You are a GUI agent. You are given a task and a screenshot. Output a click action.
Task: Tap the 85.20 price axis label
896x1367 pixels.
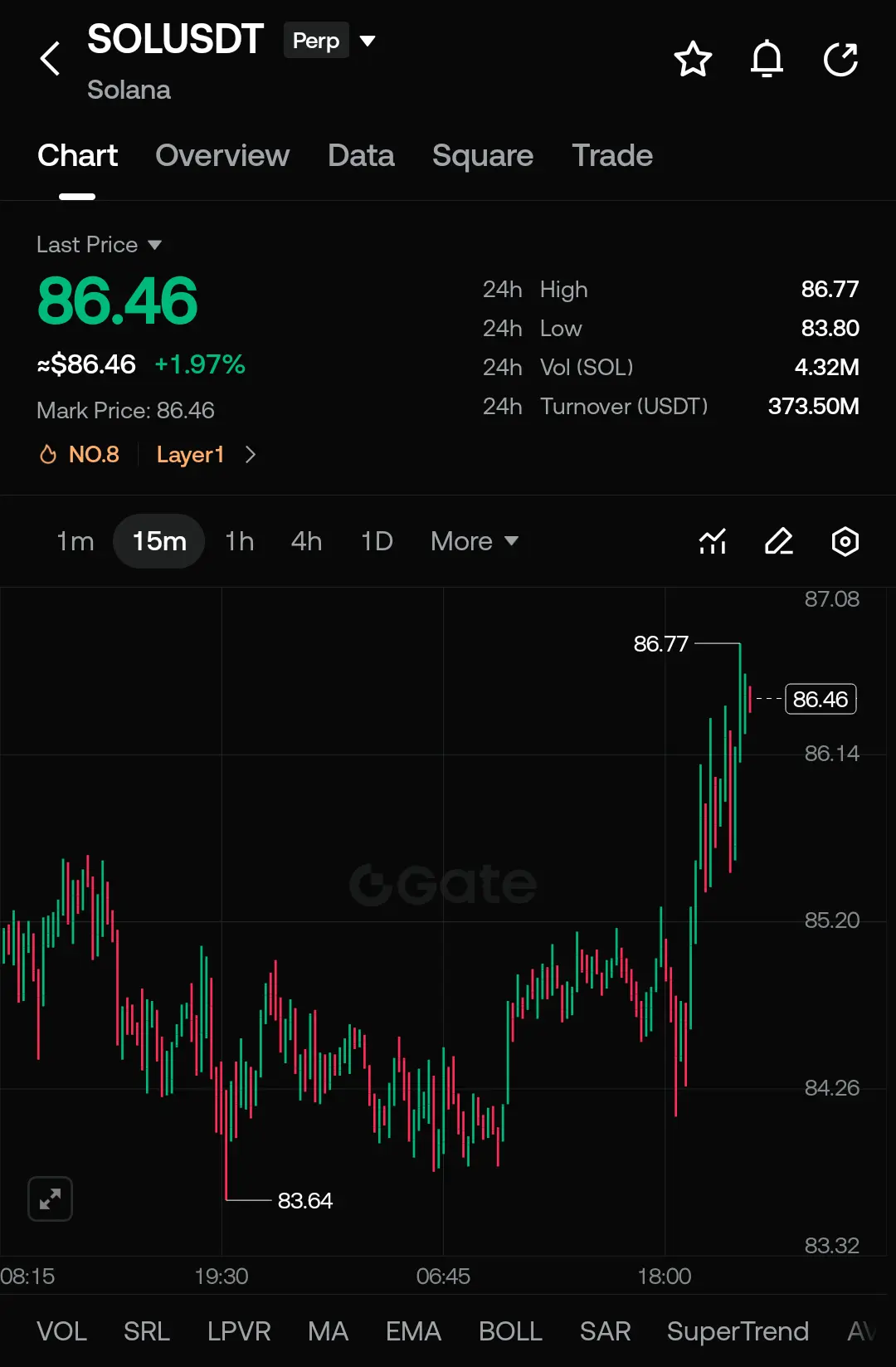pyautogui.click(x=831, y=920)
